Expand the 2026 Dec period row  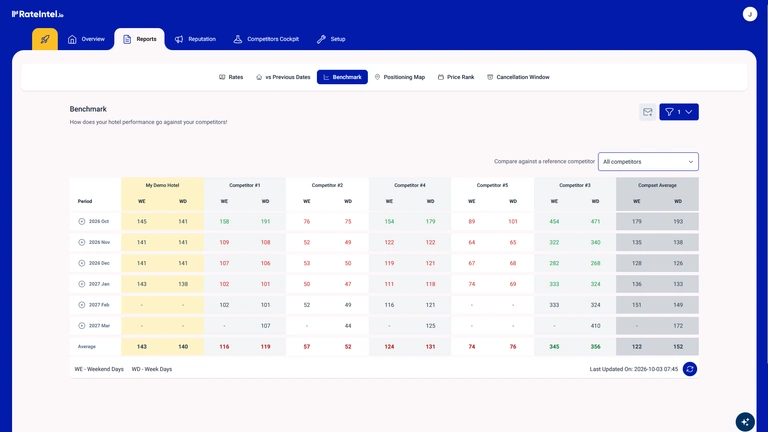point(82,263)
